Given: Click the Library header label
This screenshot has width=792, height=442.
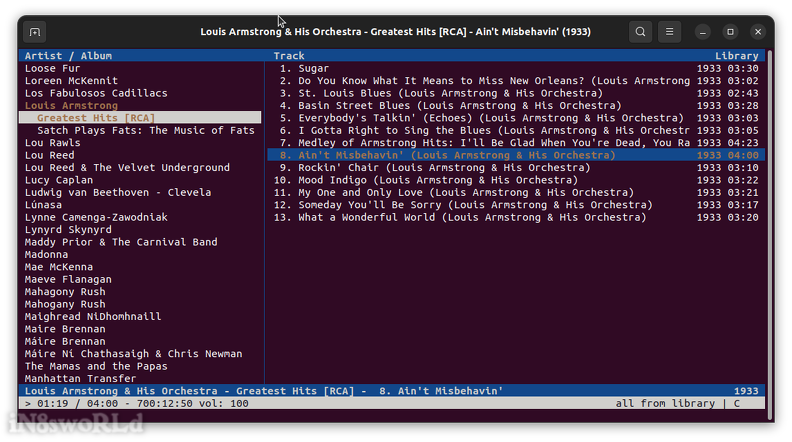Looking at the screenshot, I should tap(736, 56).
